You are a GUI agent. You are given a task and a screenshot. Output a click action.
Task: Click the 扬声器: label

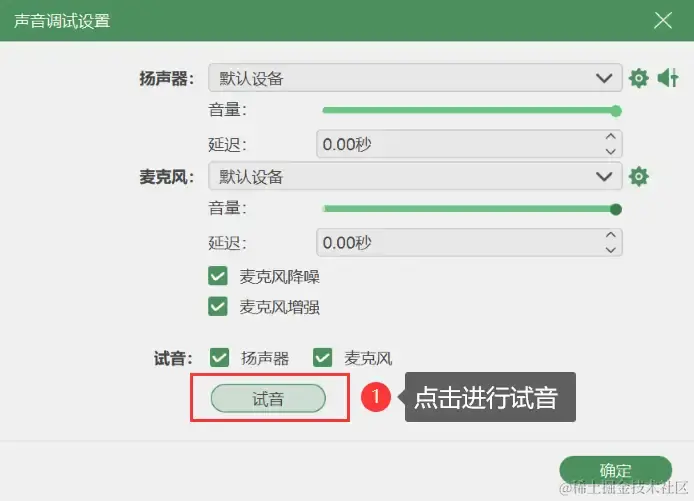tap(167, 78)
